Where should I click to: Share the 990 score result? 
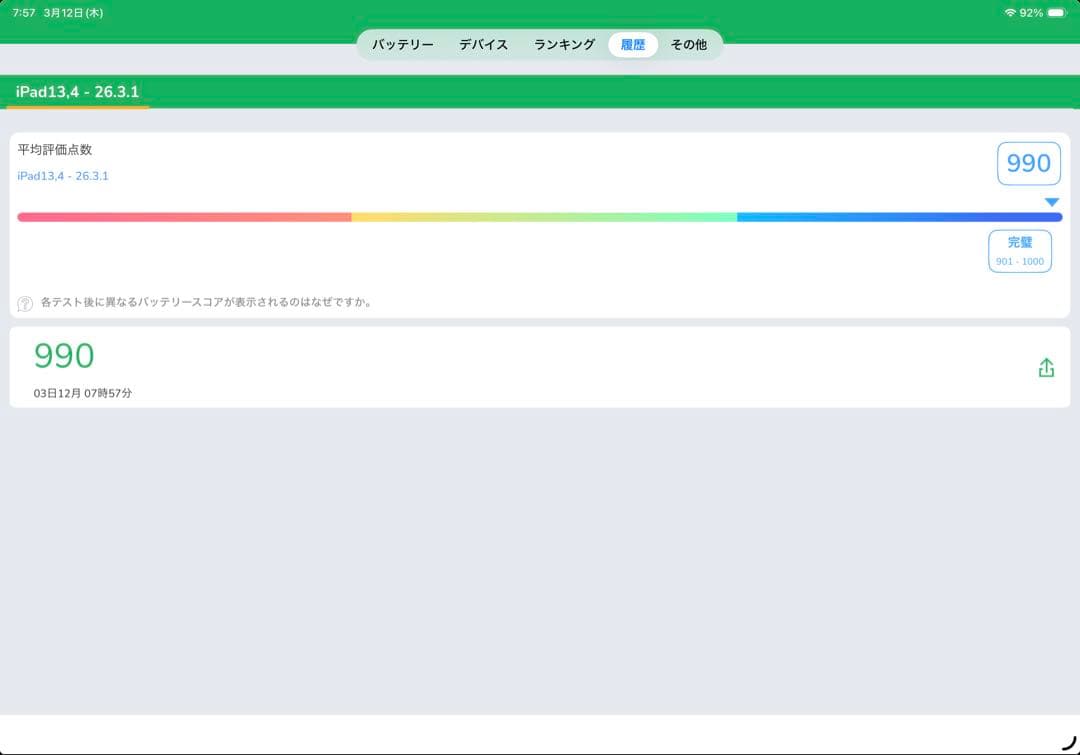point(1046,368)
